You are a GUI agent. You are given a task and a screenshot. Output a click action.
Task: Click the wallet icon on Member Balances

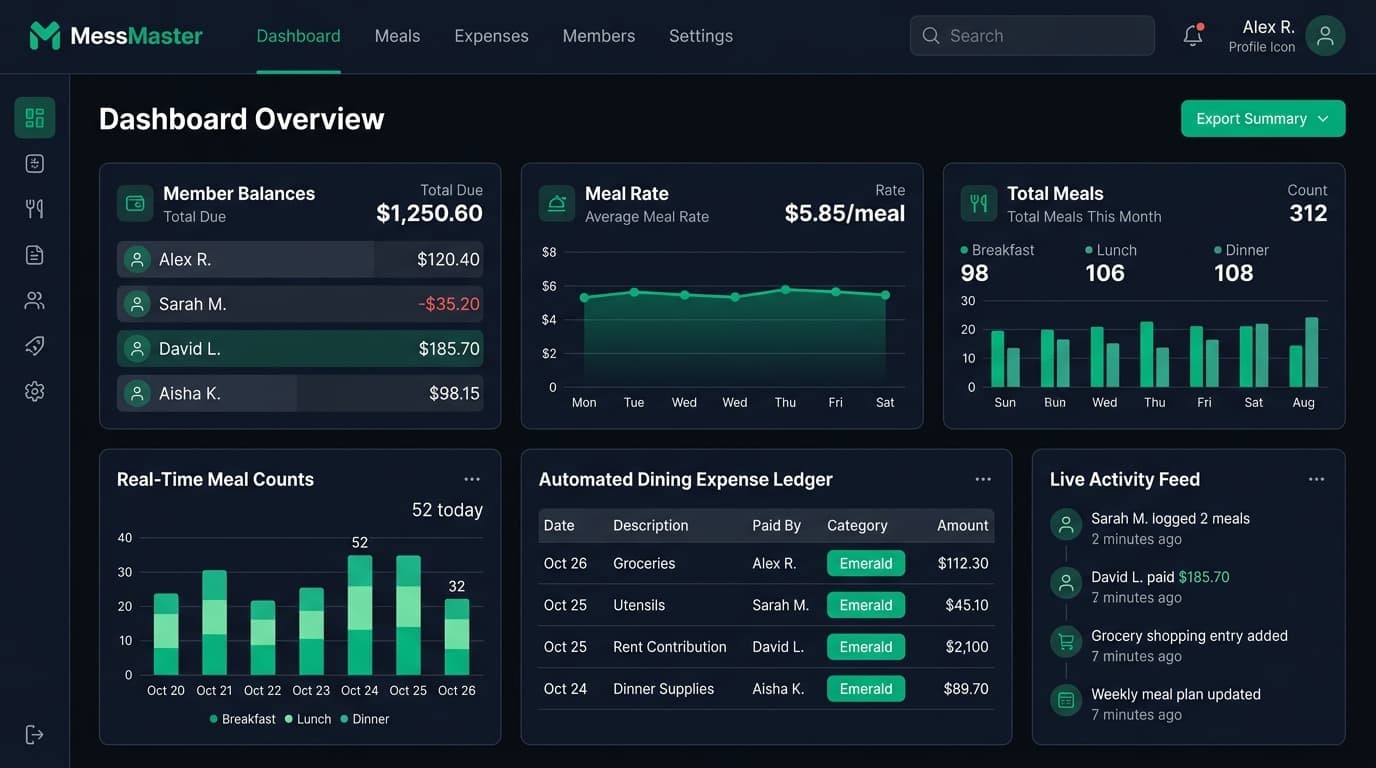point(135,203)
